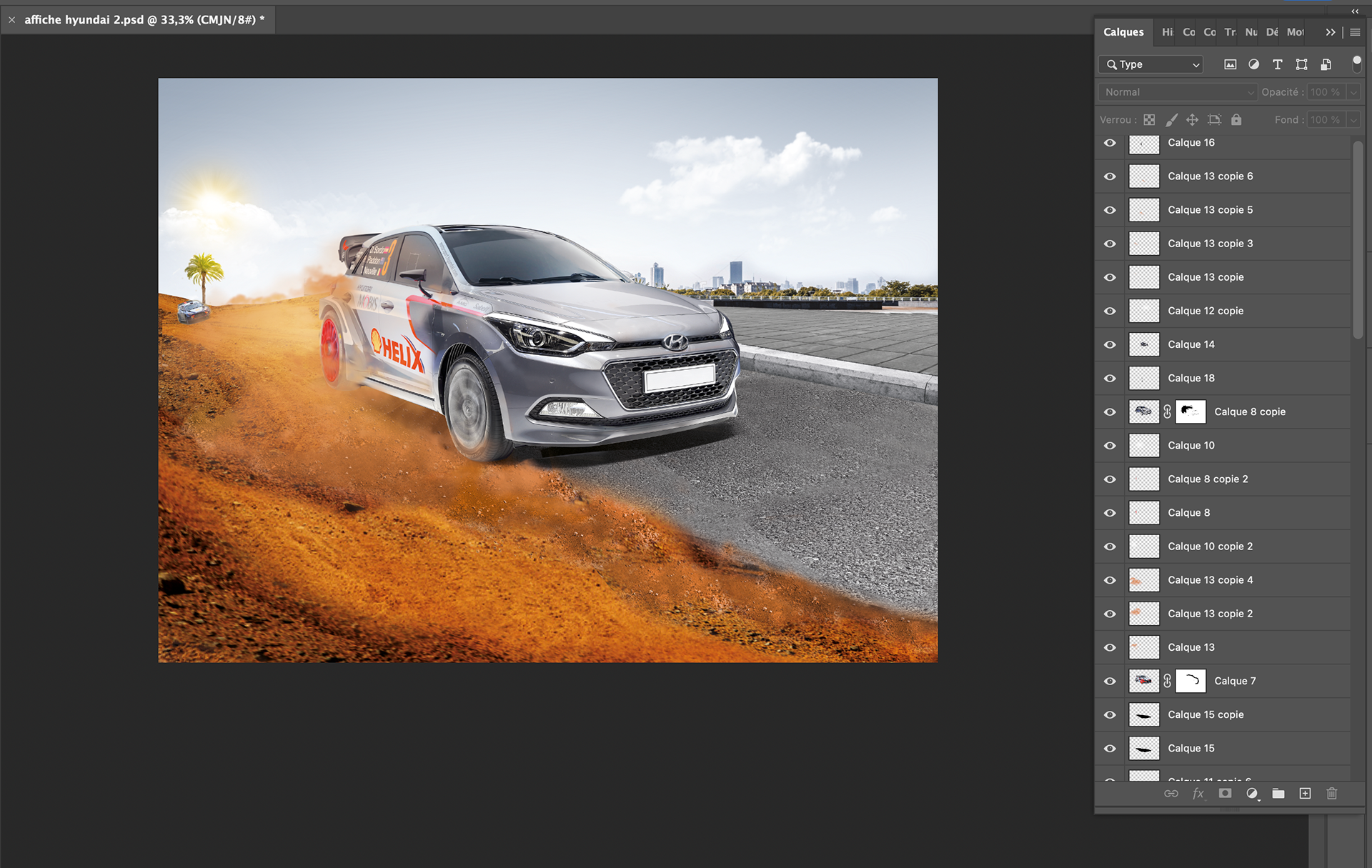
Task: Filter layers by adjustment layer
Action: click(1253, 64)
